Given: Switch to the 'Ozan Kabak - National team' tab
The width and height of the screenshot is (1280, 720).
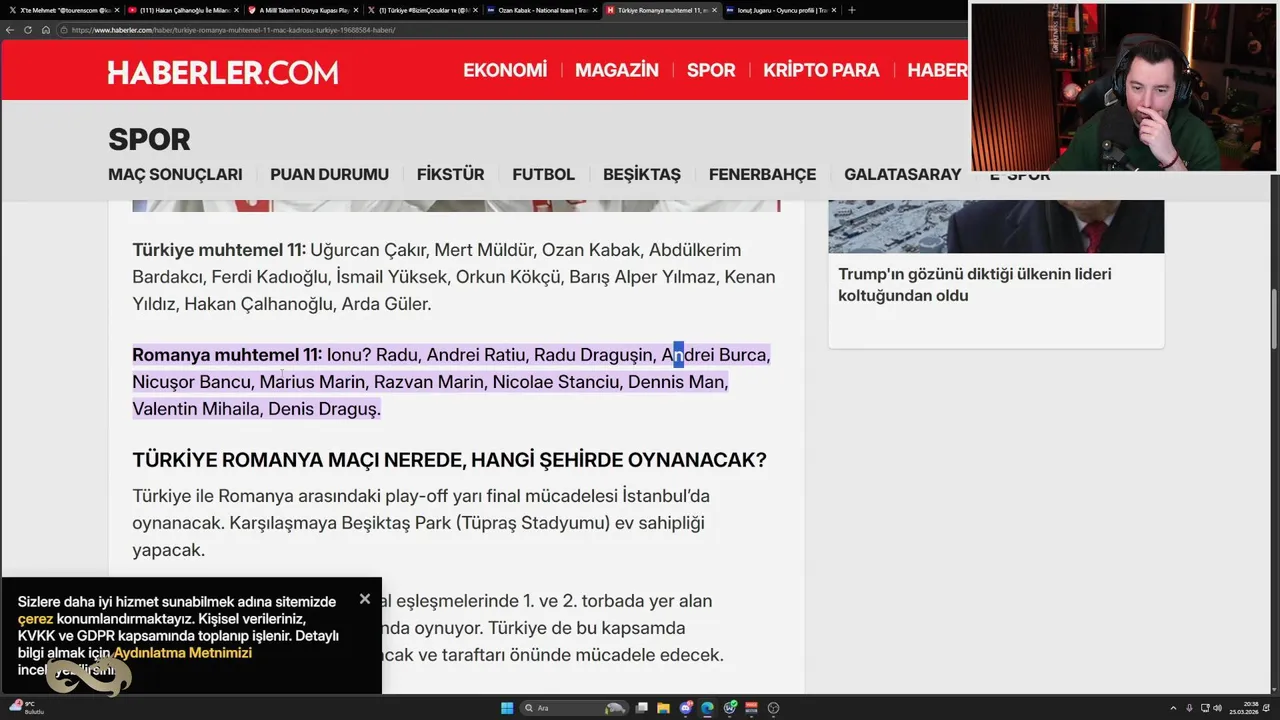Looking at the screenshot, I should pyautogui.click(x=540, y=10).
